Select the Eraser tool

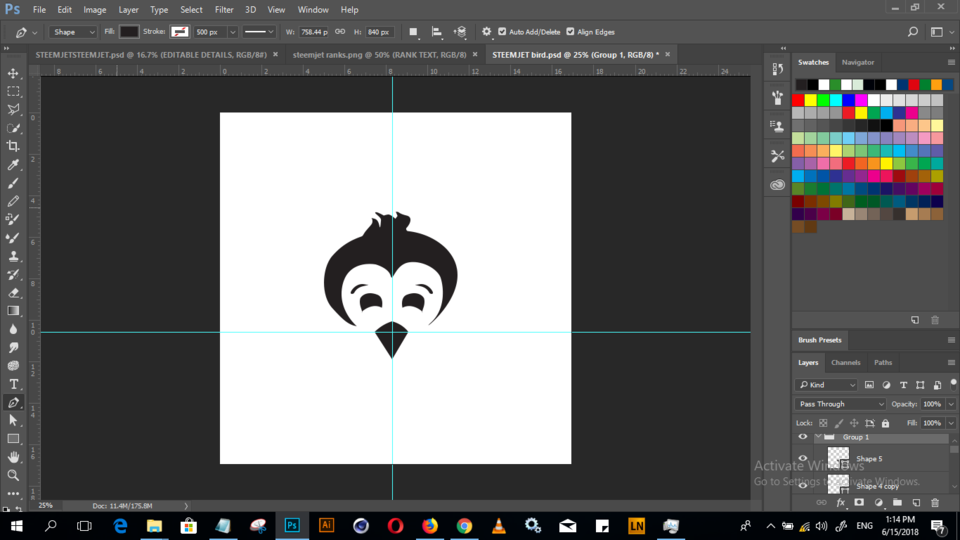click(13, 293)
